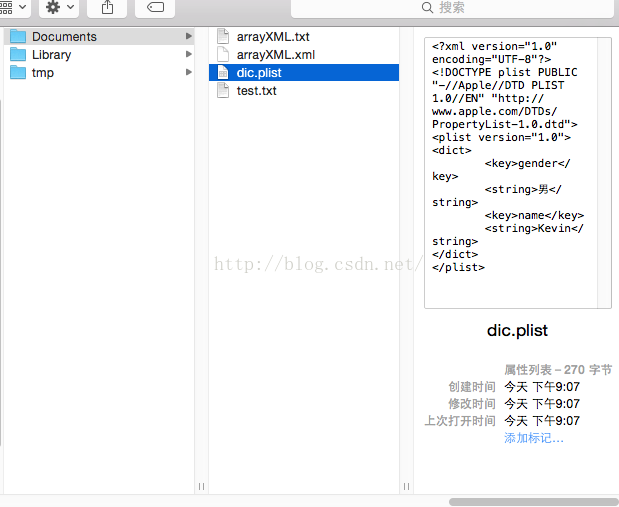Click the dic.plist file icon
Screen dimensions: 619x507
click(x=223, y=73)
